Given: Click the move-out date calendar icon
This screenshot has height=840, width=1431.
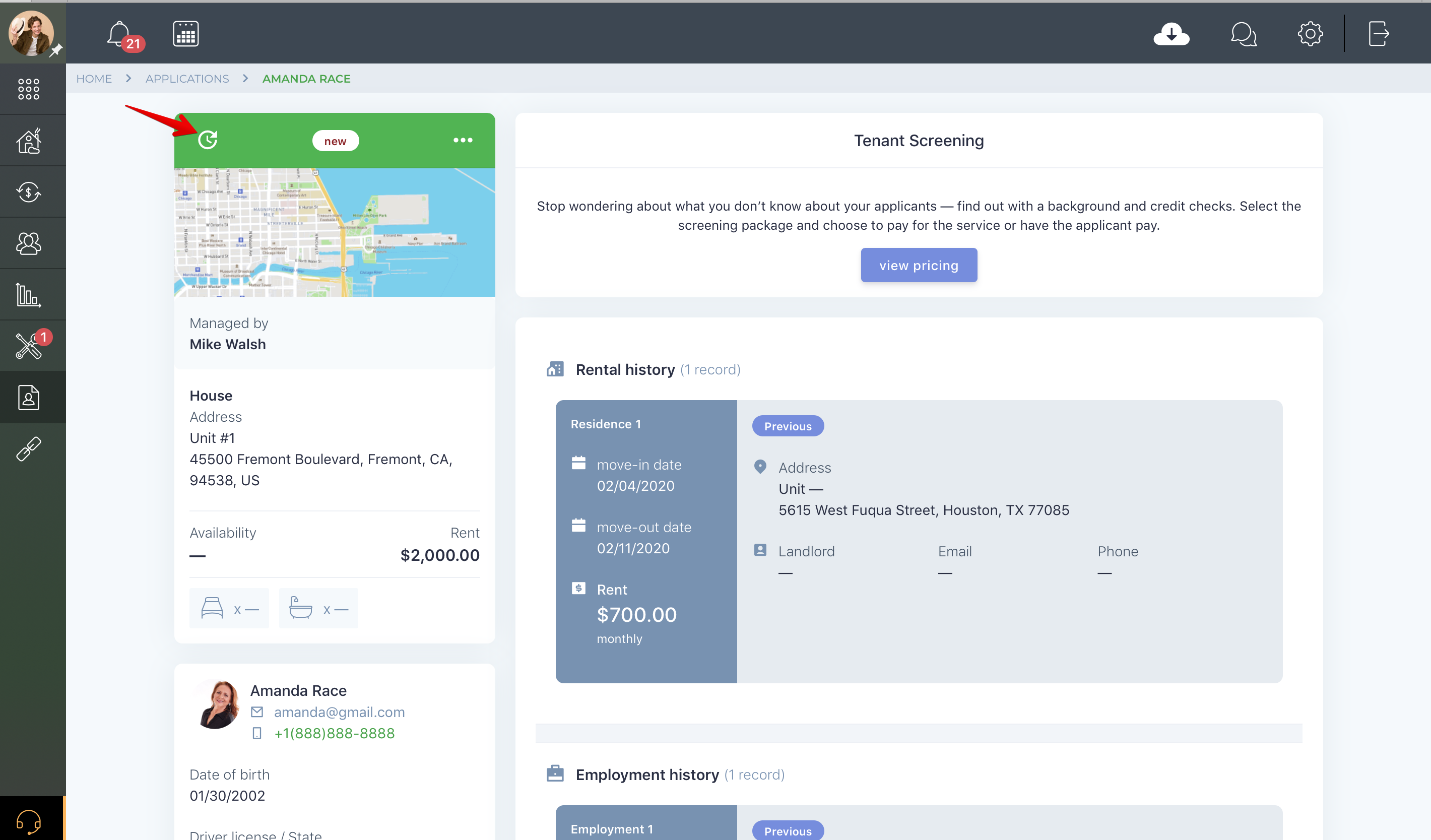Looking at the screenshot, I should coord(578,526).
